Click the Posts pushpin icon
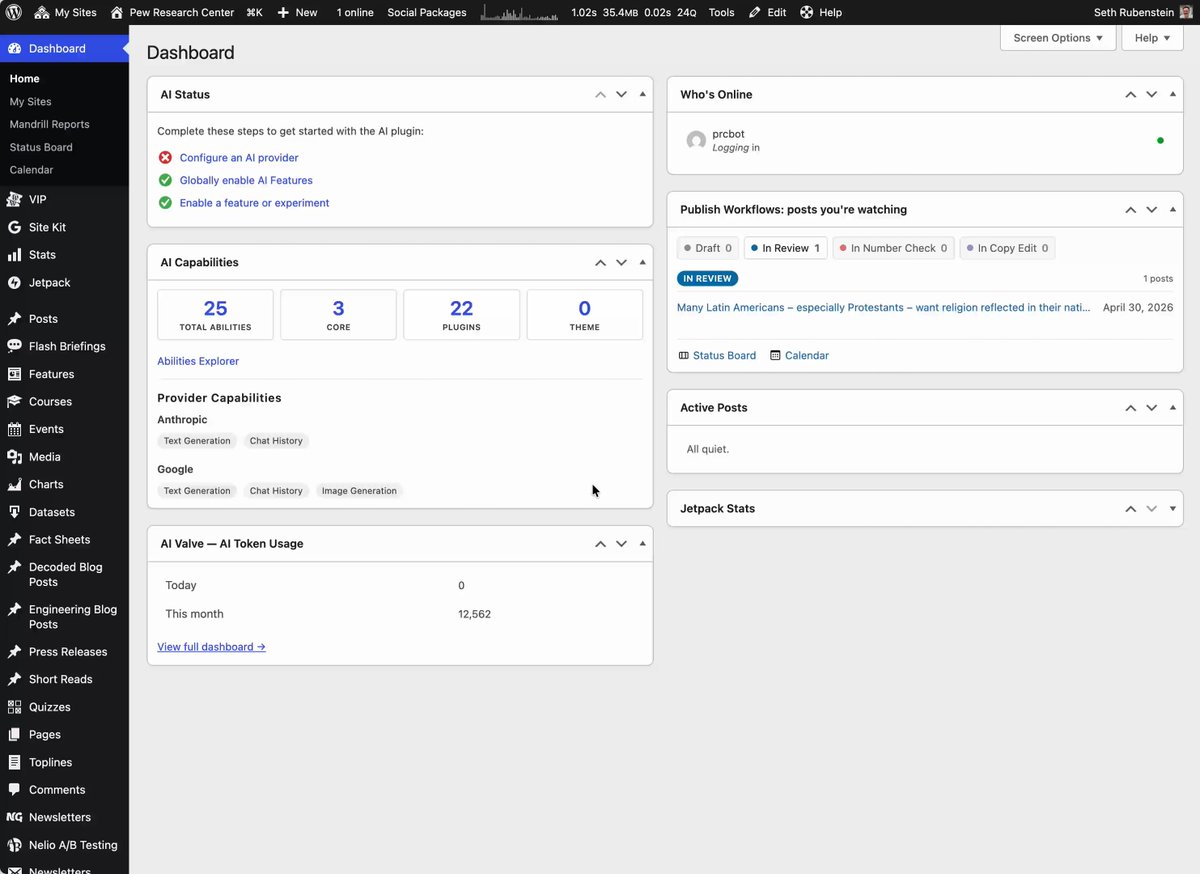Viewport: 1200px width, 874px height. 14,319
